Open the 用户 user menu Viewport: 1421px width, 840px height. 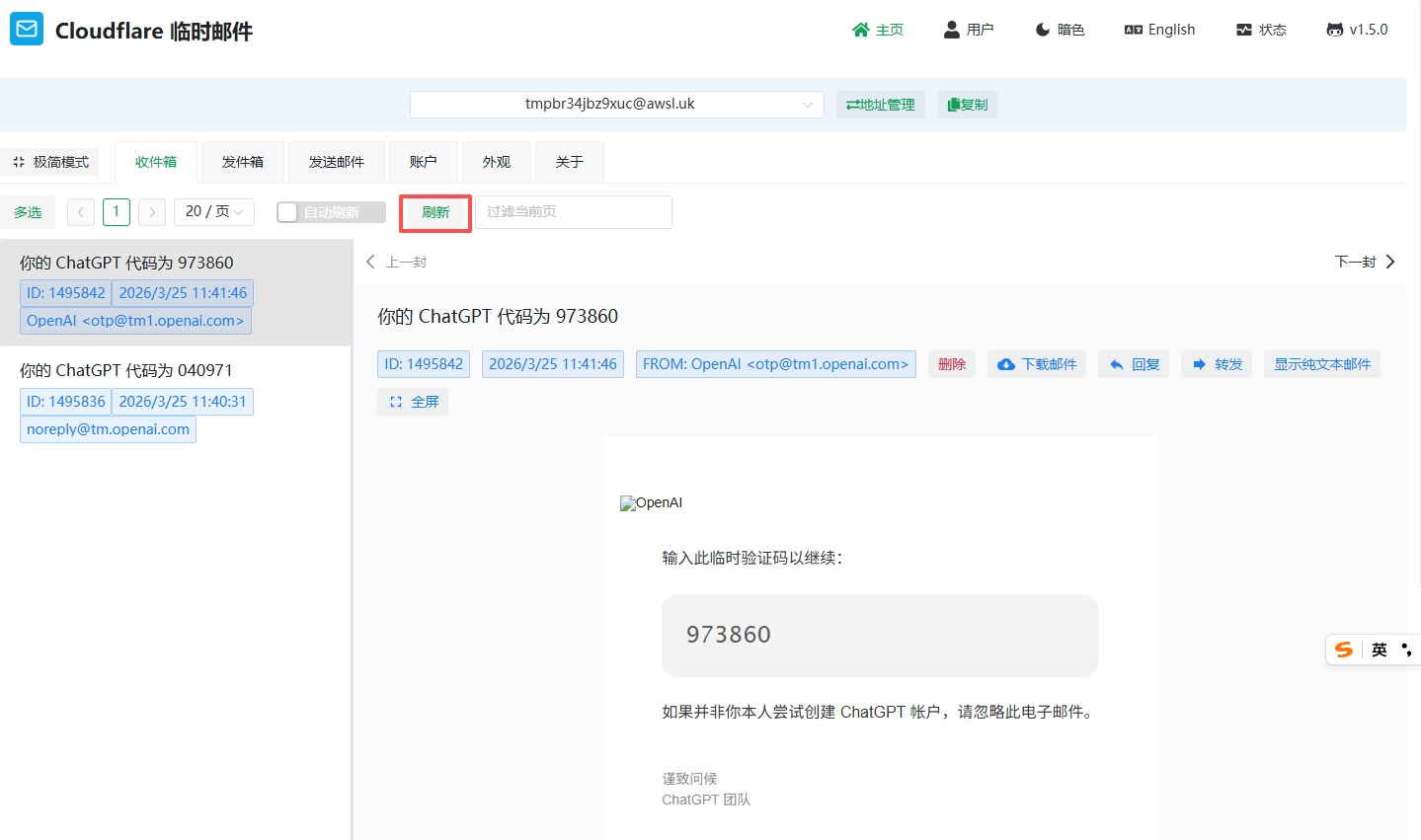click(x=969, y=30)
